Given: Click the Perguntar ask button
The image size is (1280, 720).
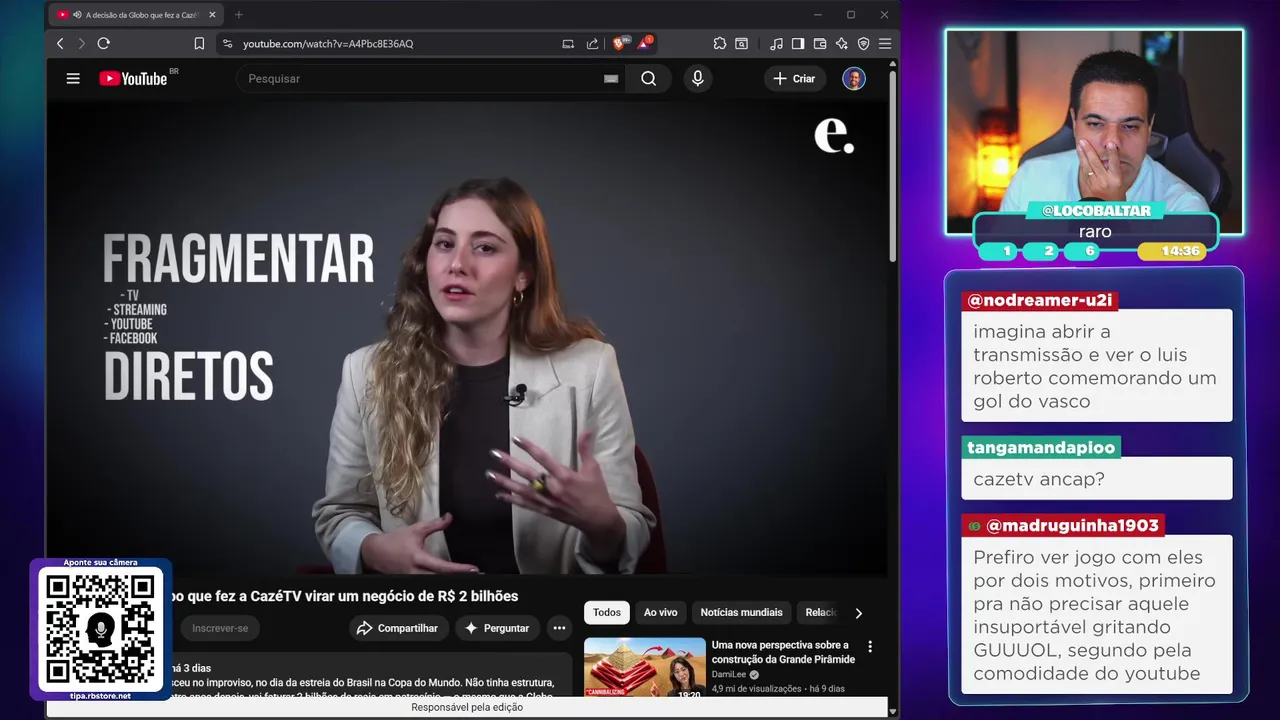Looking at the screenshot, I should (497, 628).
